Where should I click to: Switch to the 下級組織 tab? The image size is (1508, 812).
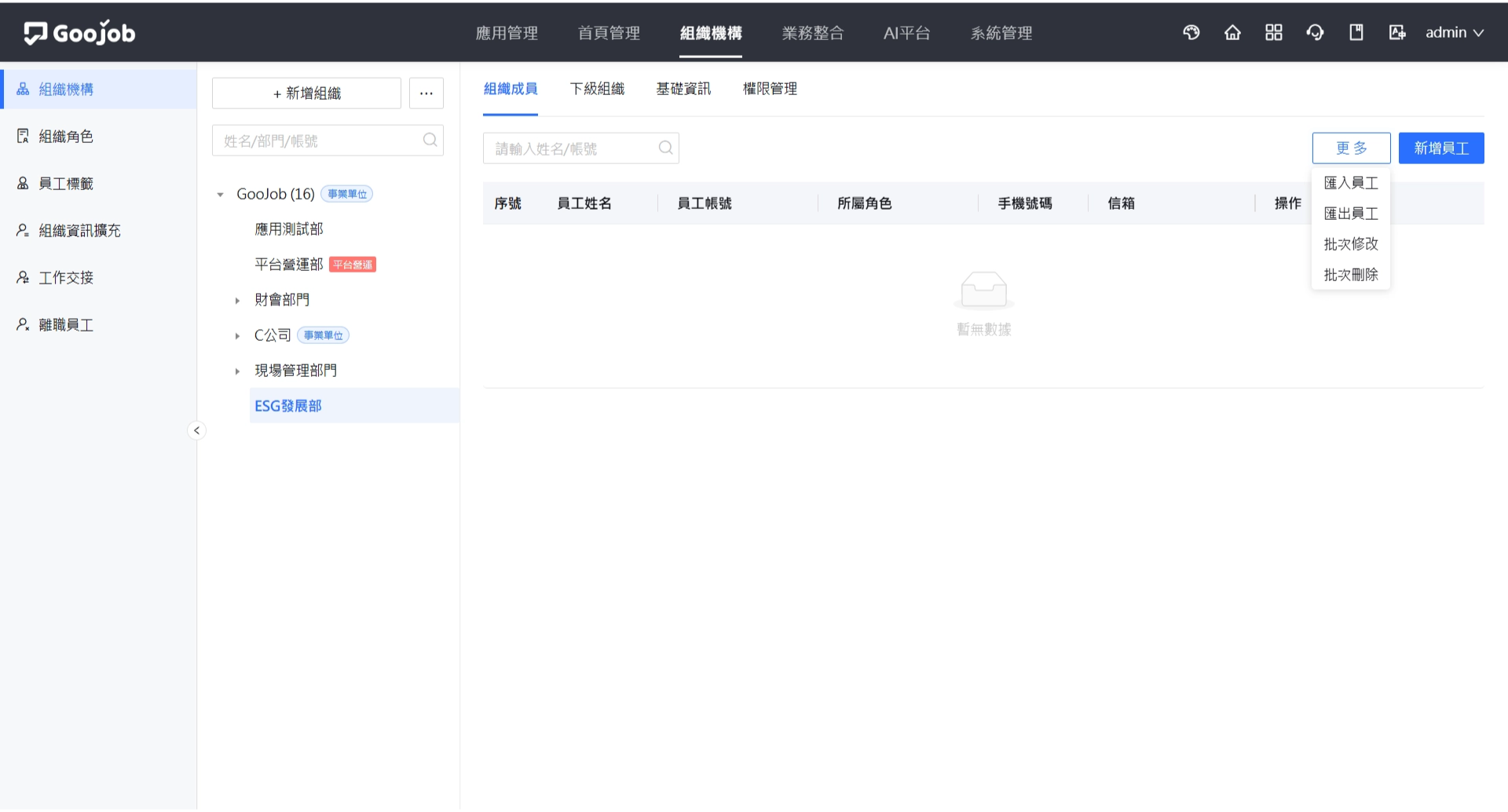(x=597, y=89)
